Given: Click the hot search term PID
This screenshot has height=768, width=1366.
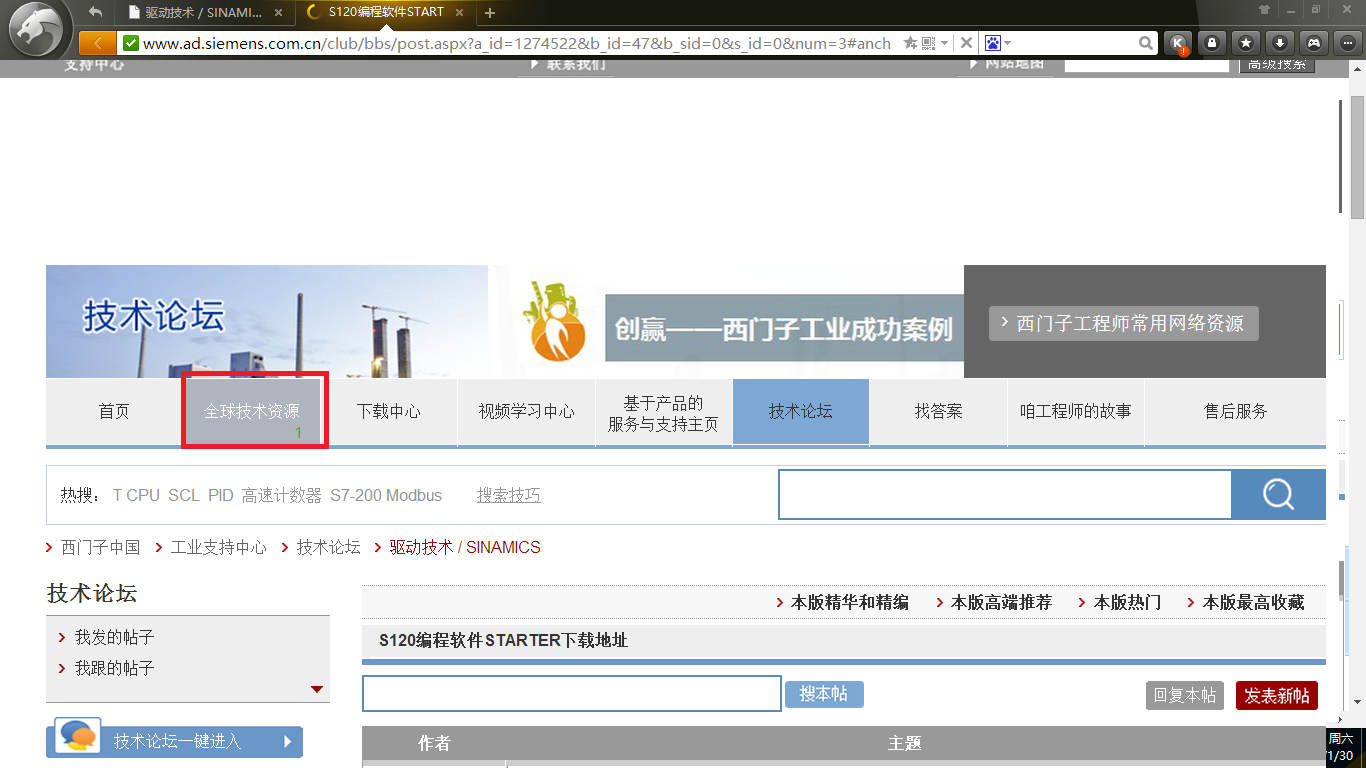Looking at the screenshot, I should 220,495.
